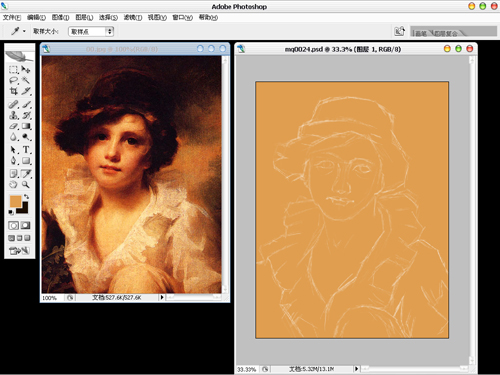Open the File Browser from the options bar
500x375 pixels.
[399, 31]
